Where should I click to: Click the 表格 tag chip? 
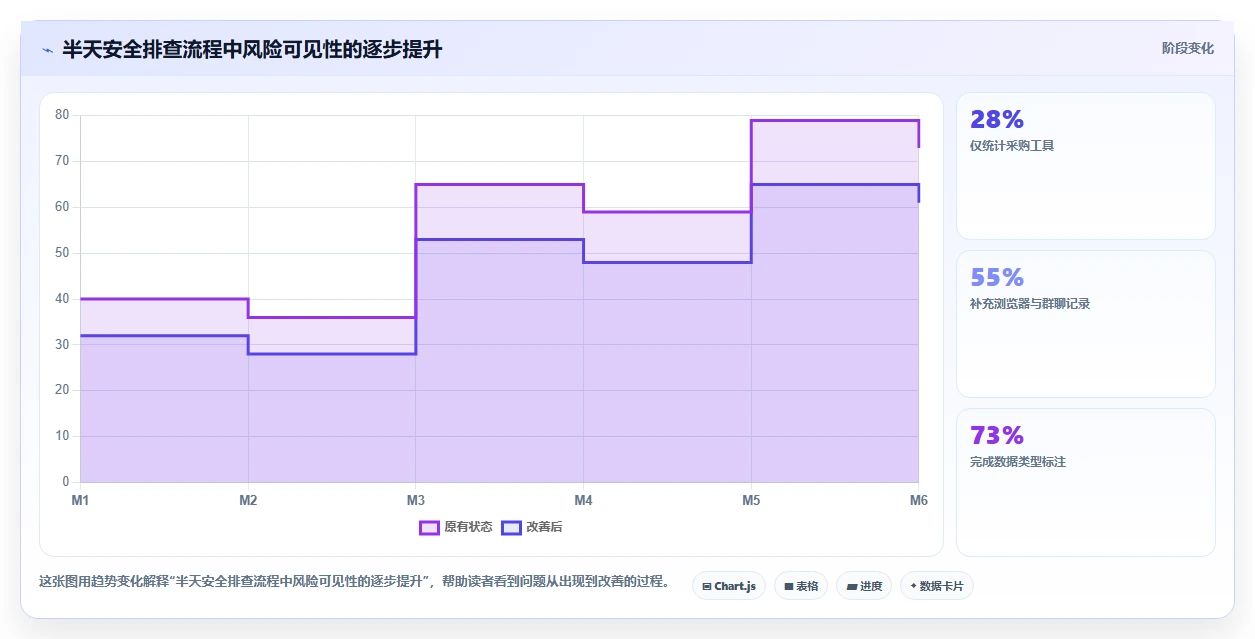click(801, 586)
